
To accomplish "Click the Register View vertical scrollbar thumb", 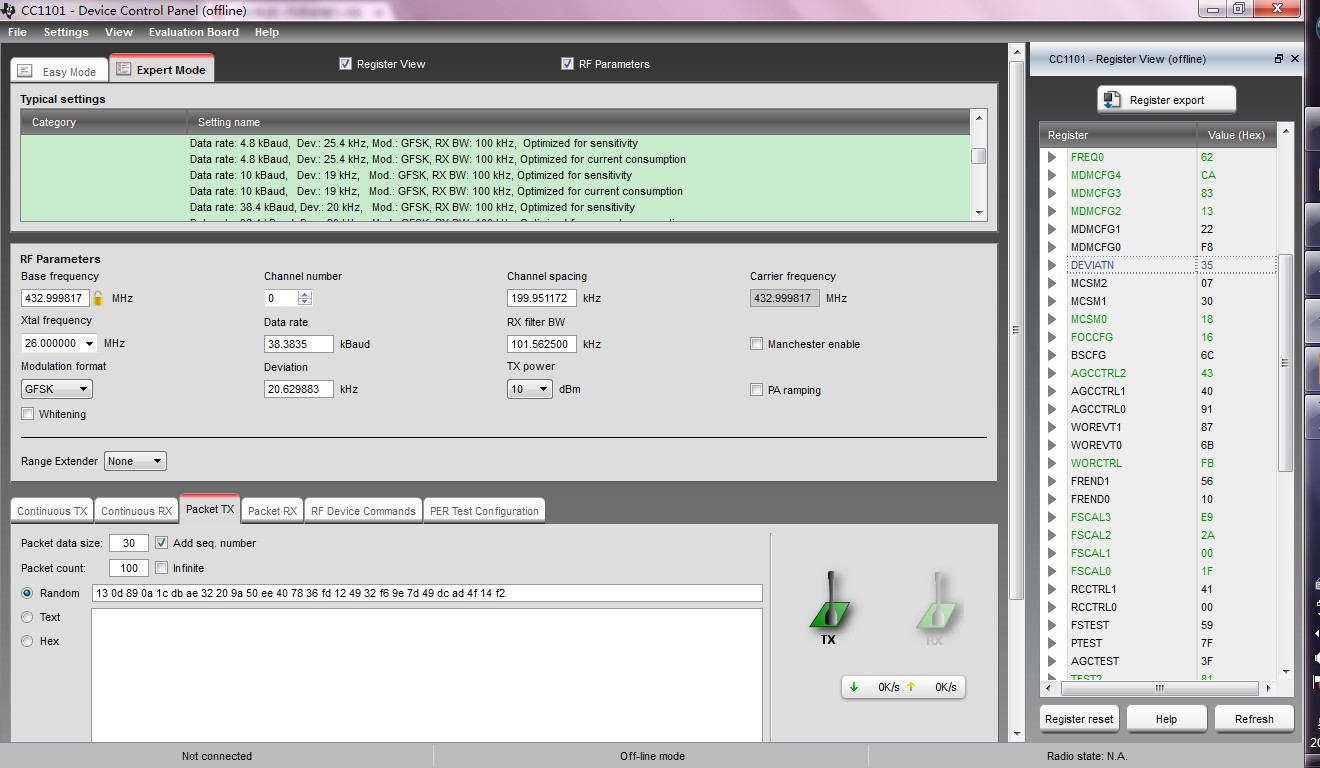I will point(1286,362).
